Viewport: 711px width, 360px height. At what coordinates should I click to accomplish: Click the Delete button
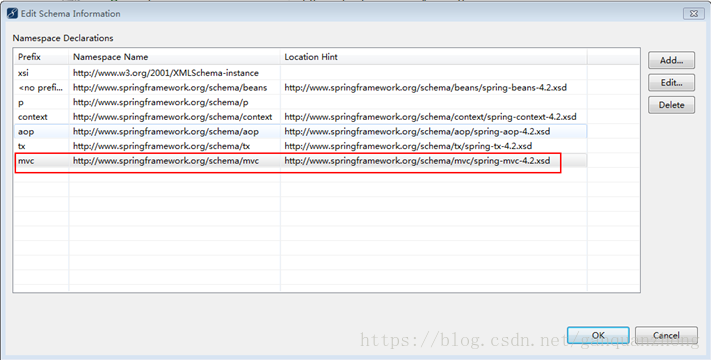[x=671, y=105]
